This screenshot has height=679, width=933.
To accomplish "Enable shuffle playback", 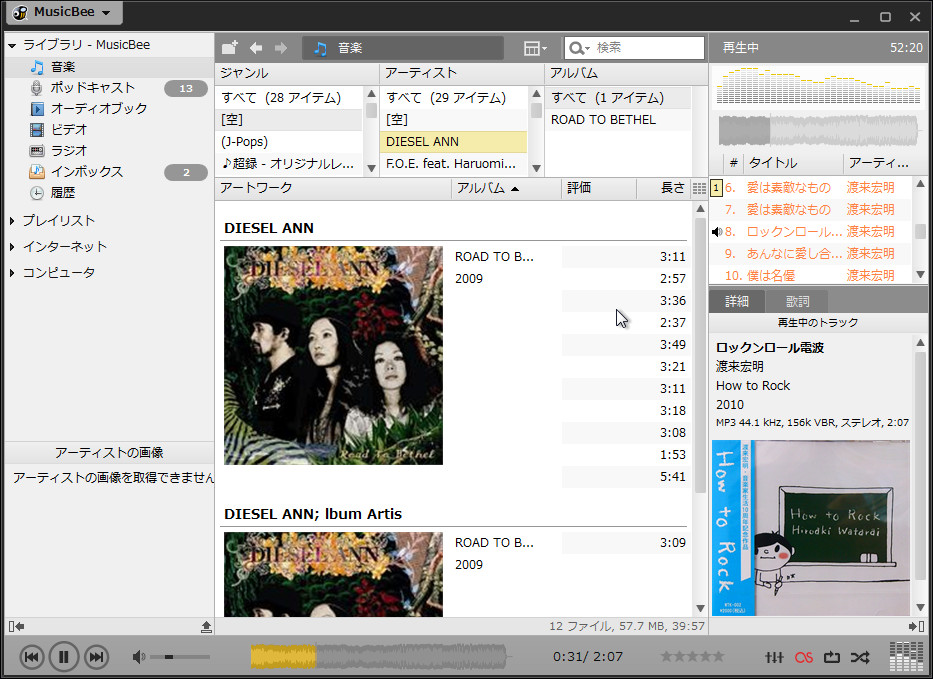I will click(861, 656).
